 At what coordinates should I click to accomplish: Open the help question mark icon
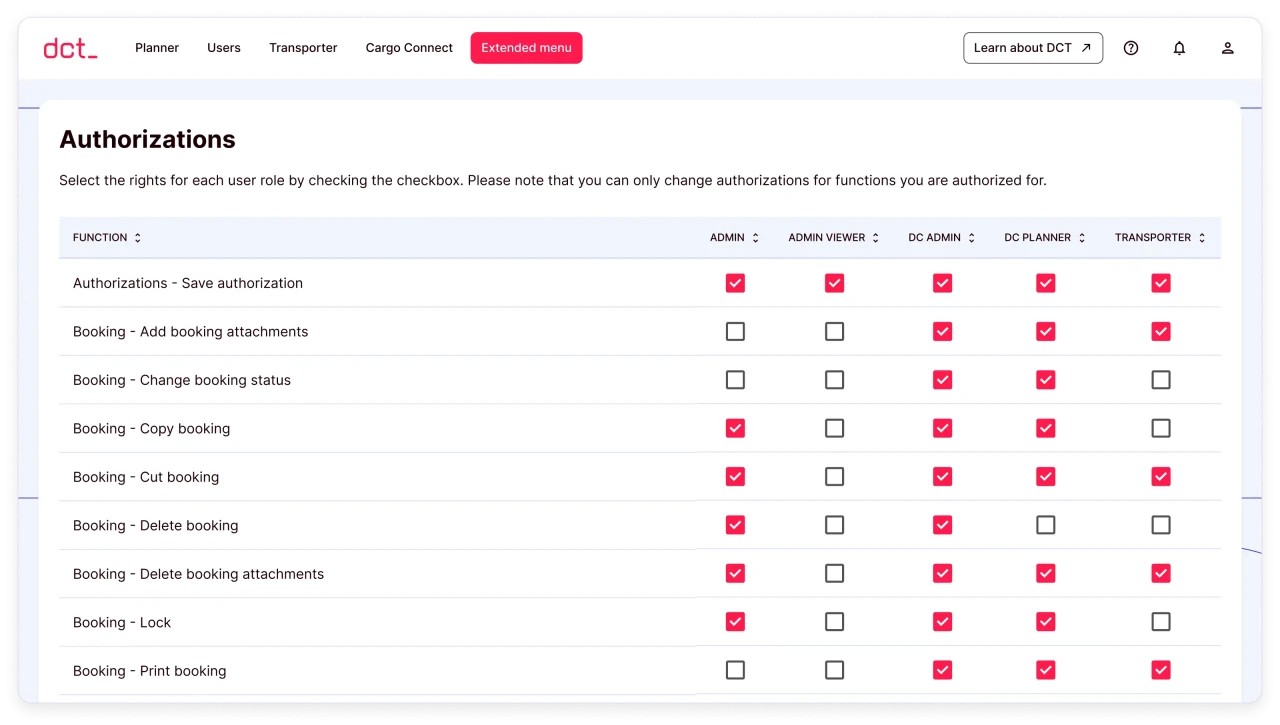[x=1131, y=48]
